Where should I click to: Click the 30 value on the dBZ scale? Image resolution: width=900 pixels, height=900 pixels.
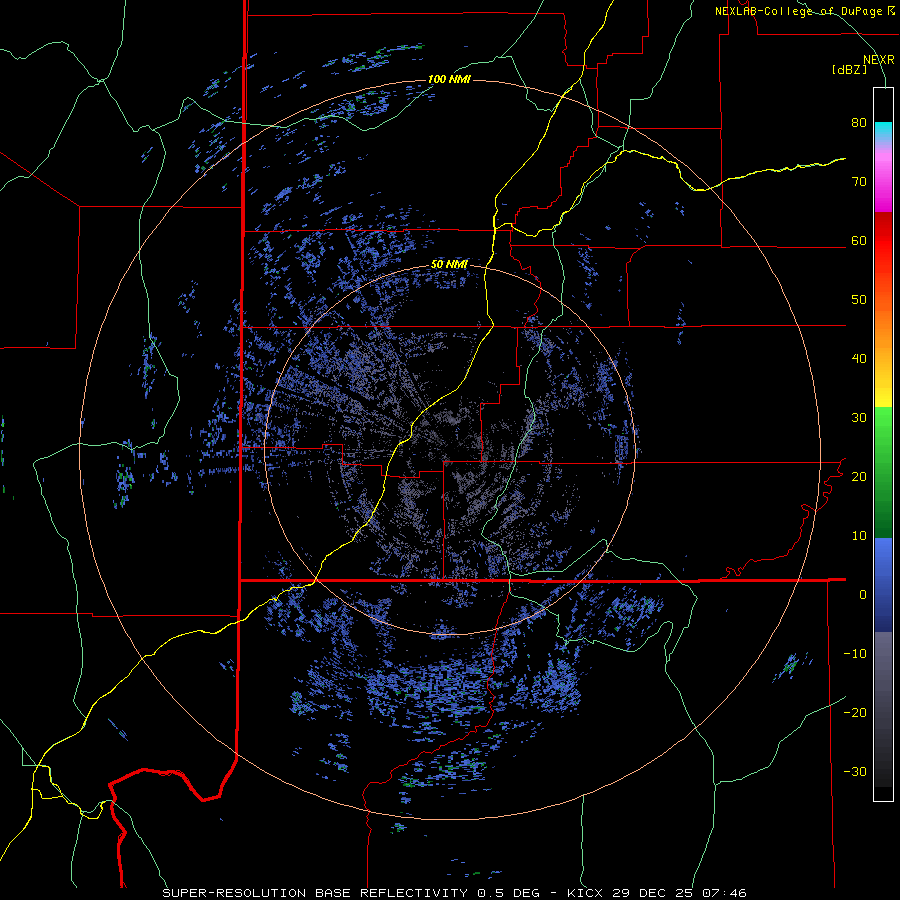[x=859, y=418]
